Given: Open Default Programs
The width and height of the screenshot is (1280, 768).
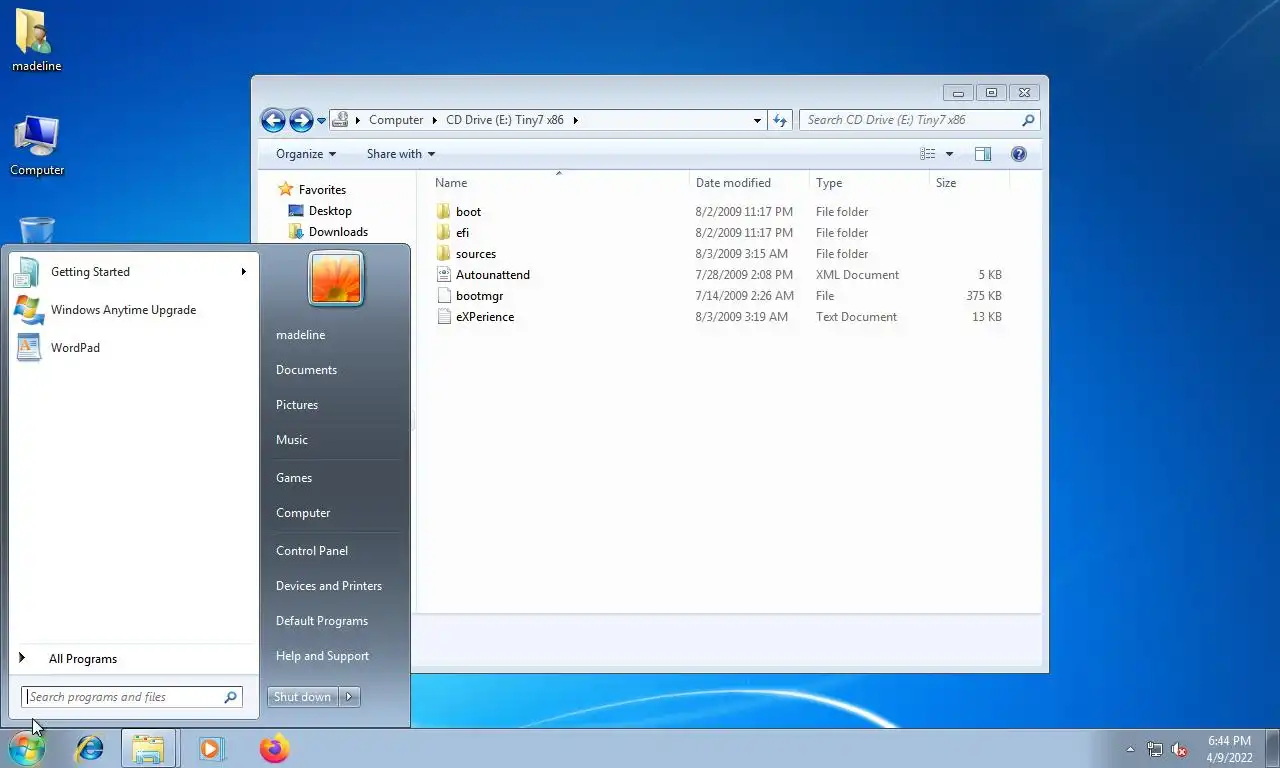Looking at the screenshot, I should click(322, 621).
